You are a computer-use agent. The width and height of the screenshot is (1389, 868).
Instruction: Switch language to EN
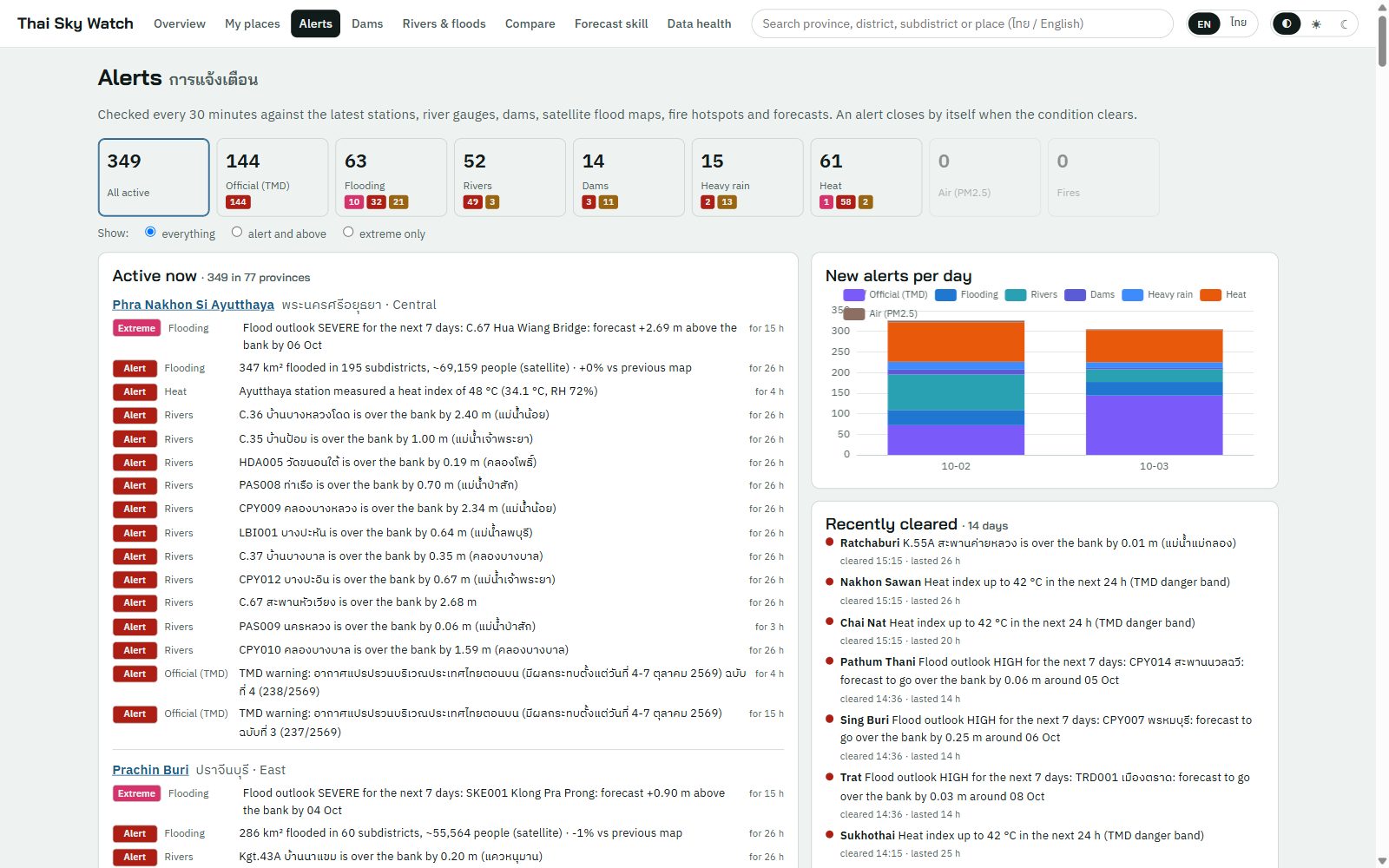1204,23
